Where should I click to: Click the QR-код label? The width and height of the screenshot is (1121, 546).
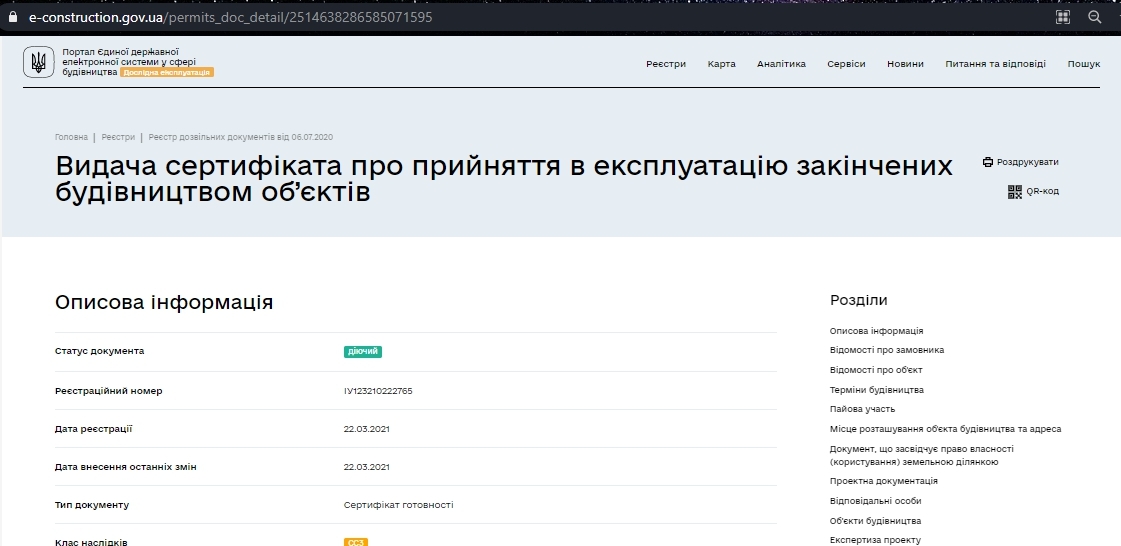coord(1042,192)
